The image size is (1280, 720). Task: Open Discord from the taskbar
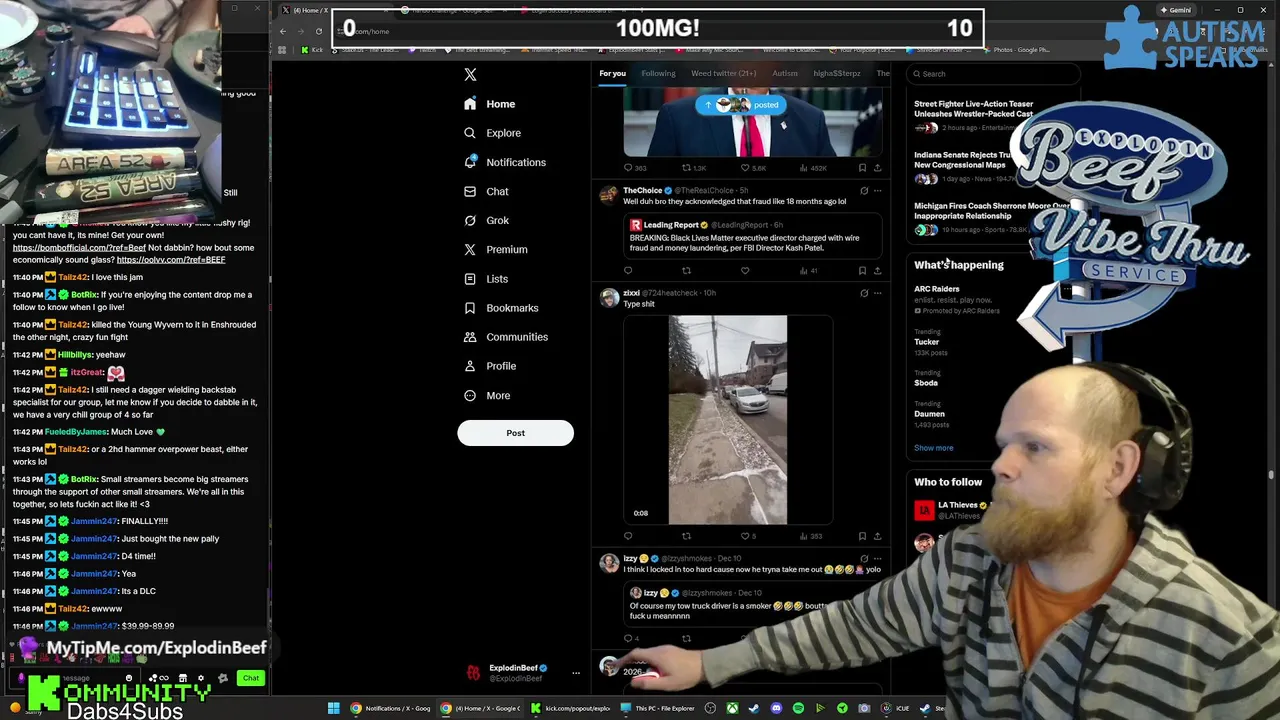[x=776, y=708]
